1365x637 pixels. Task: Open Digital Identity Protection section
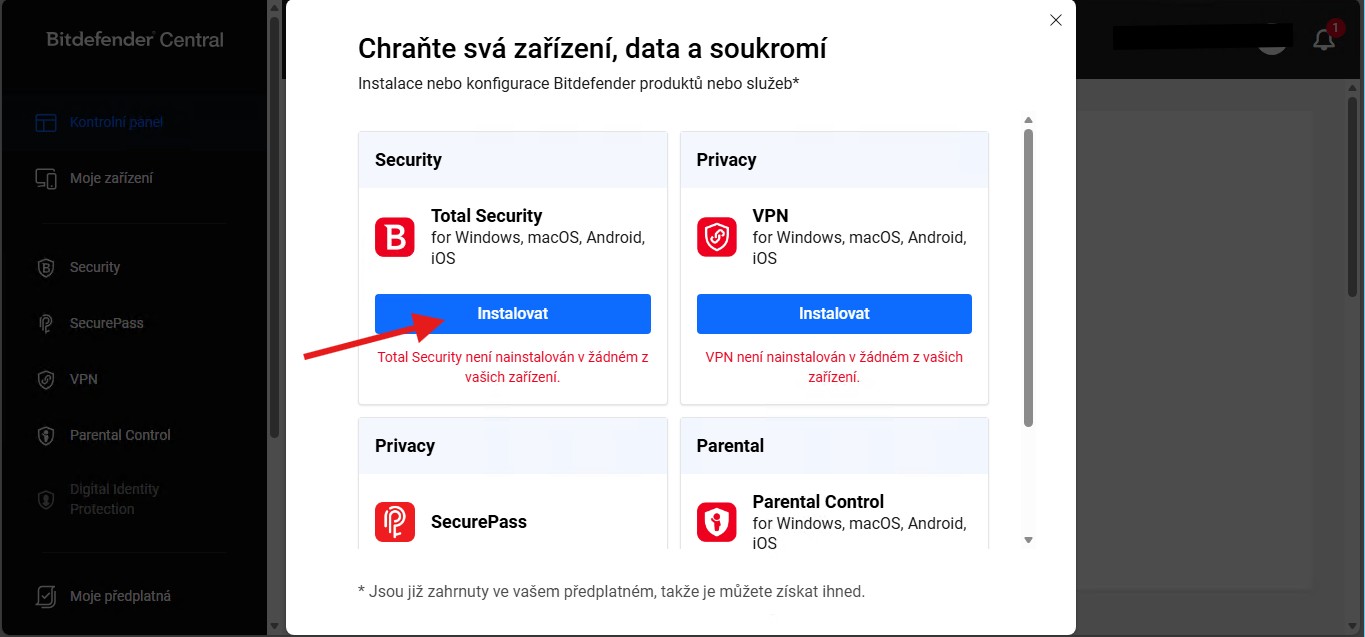pos(113,499)
